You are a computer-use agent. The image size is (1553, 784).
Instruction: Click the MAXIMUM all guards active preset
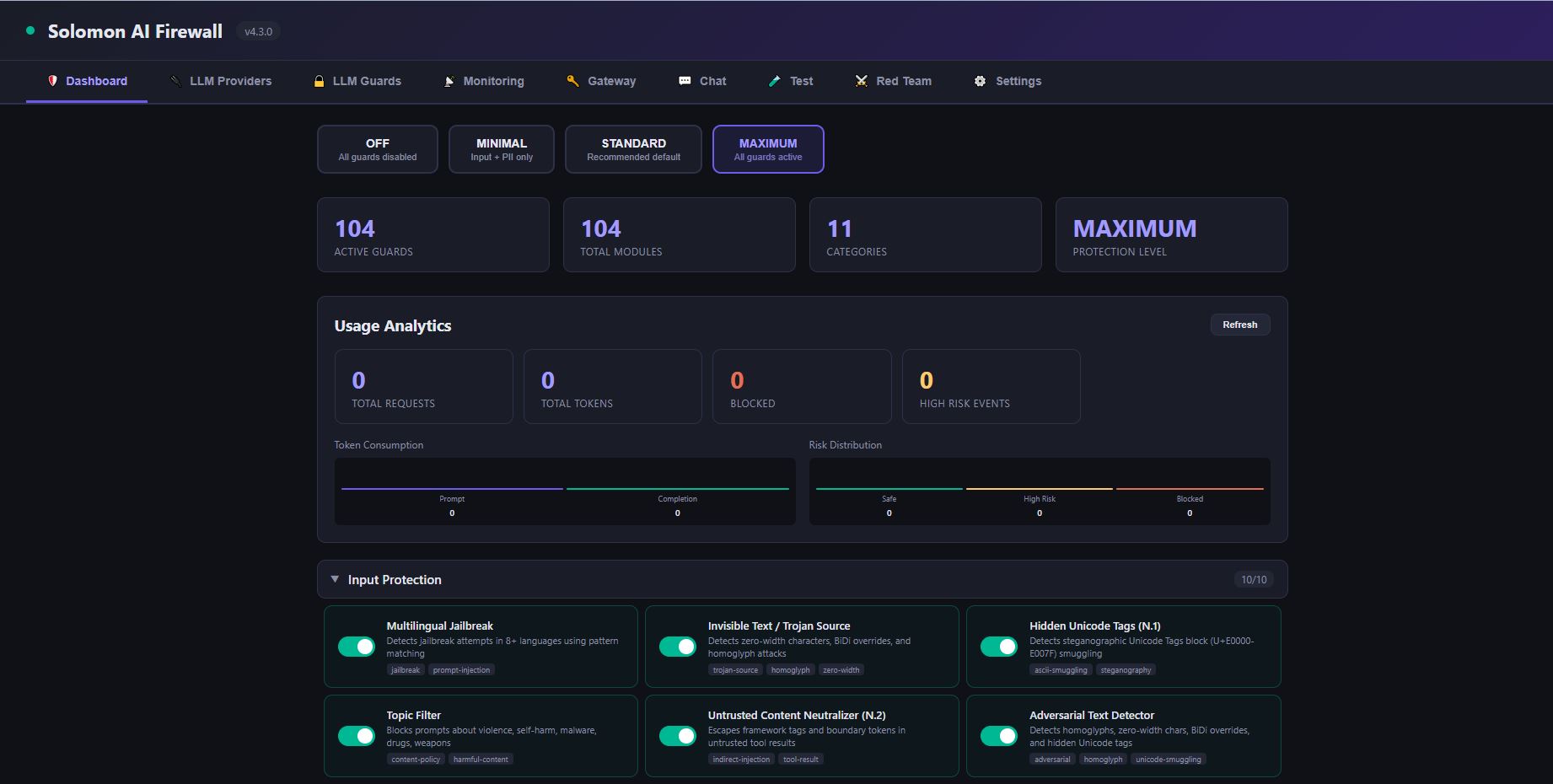(768, 149)
